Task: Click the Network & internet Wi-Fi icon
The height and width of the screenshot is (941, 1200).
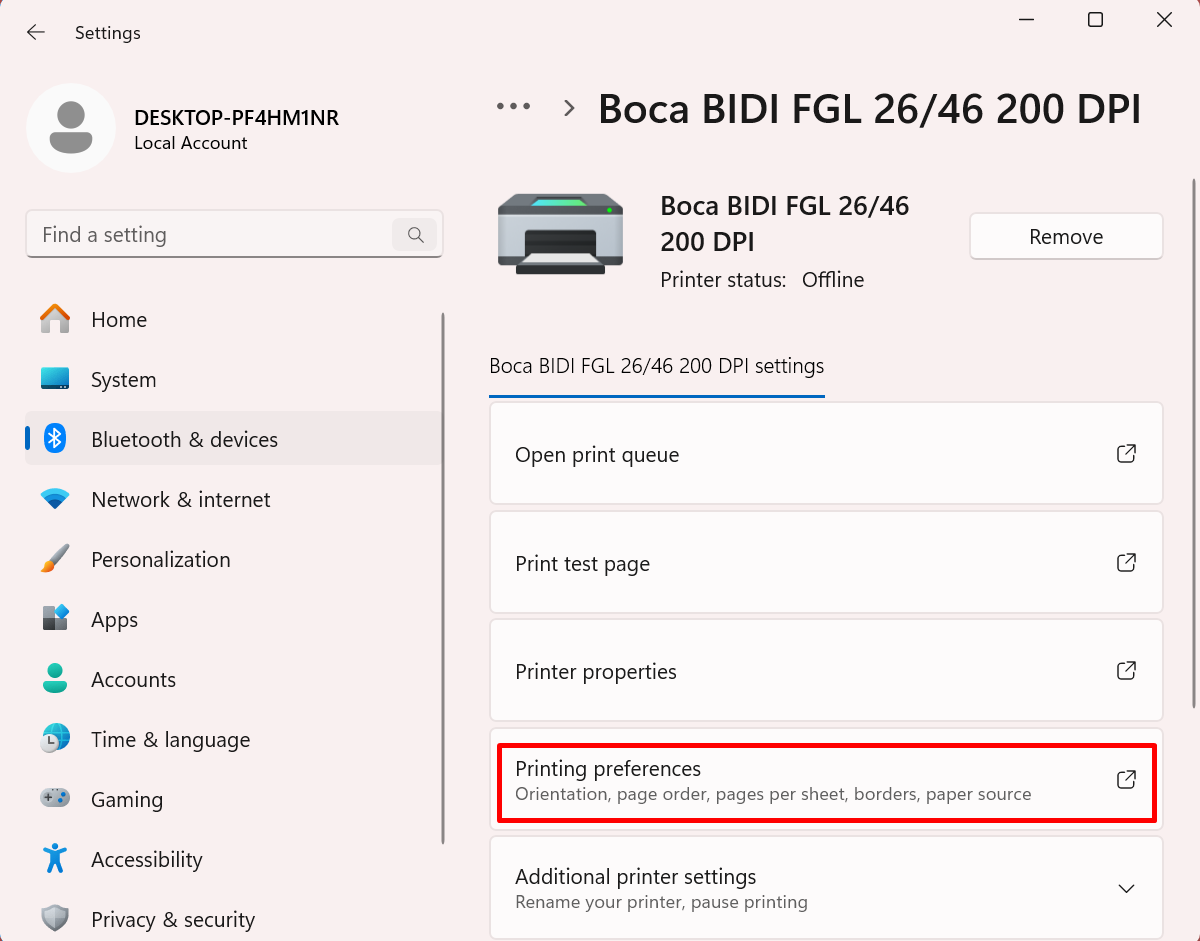Action: pyautogui.click(x=55, y=499)
